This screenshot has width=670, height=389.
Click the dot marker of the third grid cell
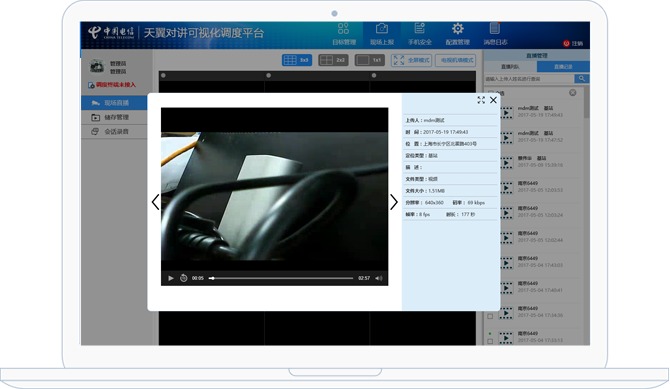374,76
